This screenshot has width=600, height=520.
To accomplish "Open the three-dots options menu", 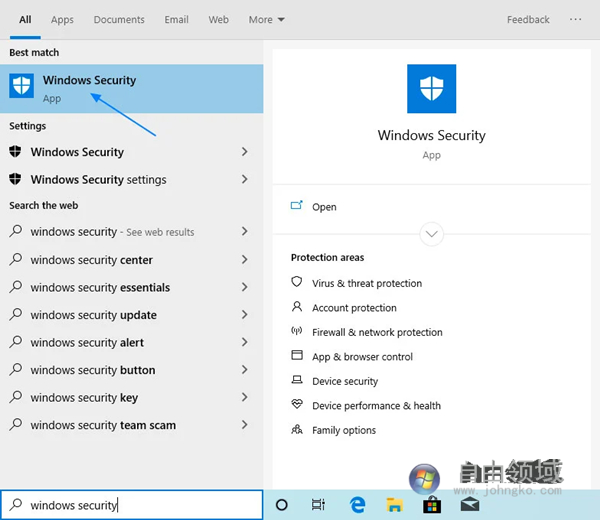I will tap(575, 19).
